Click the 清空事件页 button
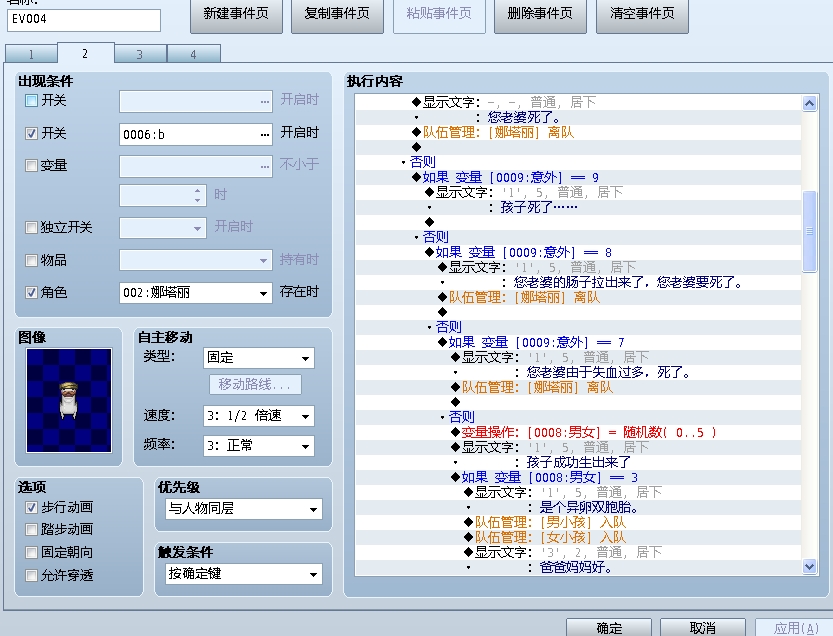Screen dimensions: 833x636 click(x=642, y=15)
